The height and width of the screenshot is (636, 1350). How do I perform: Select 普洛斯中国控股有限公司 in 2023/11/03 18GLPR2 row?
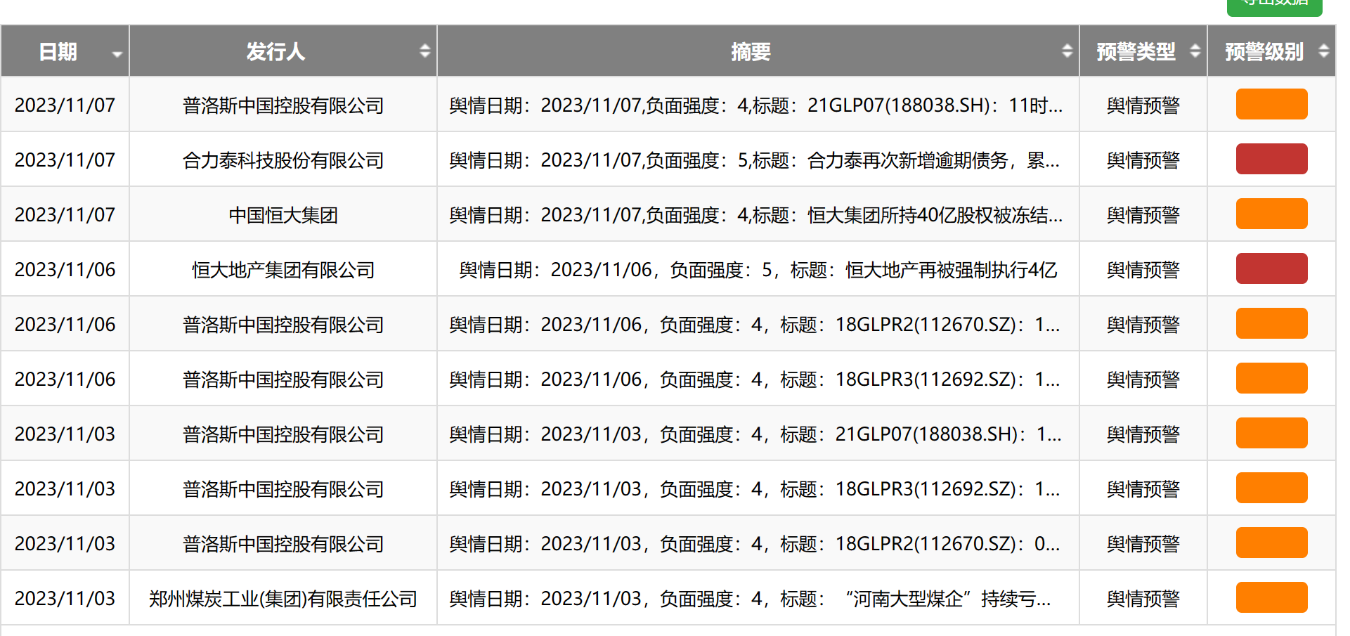click(283, 544)
